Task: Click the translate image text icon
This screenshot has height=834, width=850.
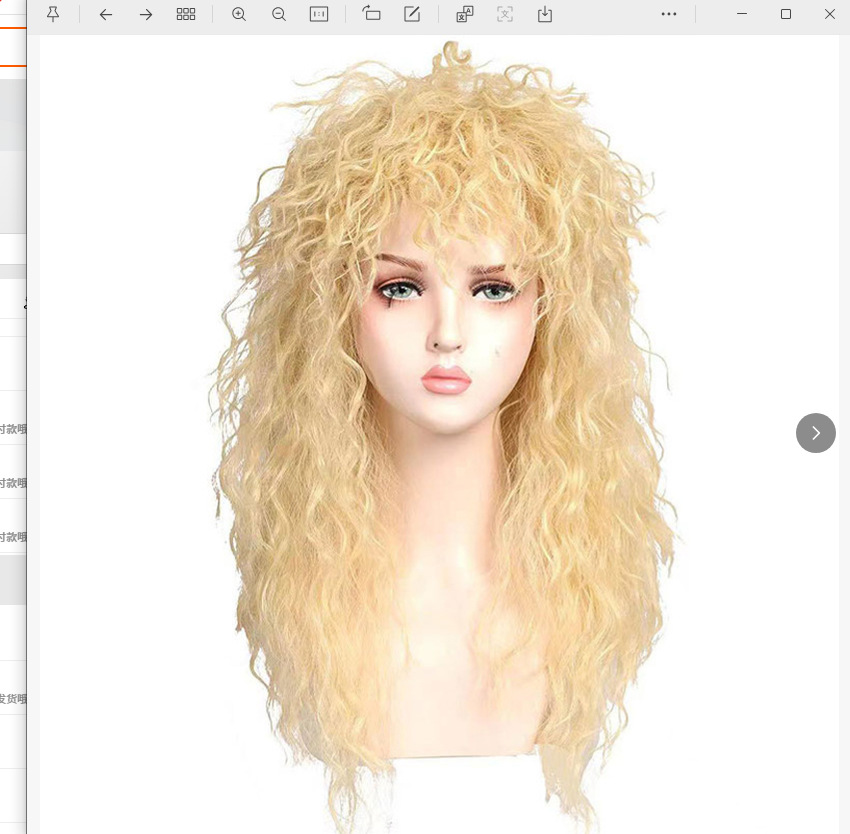Action: click(x=465, y=14)
